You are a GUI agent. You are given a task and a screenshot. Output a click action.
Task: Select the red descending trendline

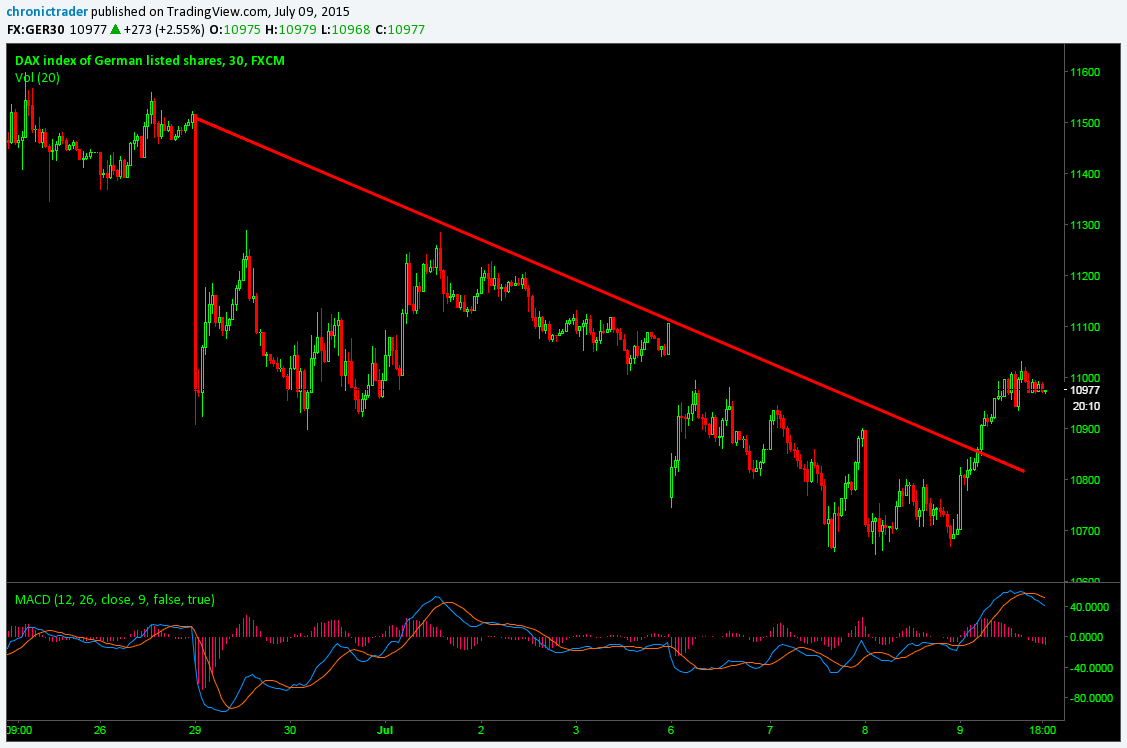[610, 294]
